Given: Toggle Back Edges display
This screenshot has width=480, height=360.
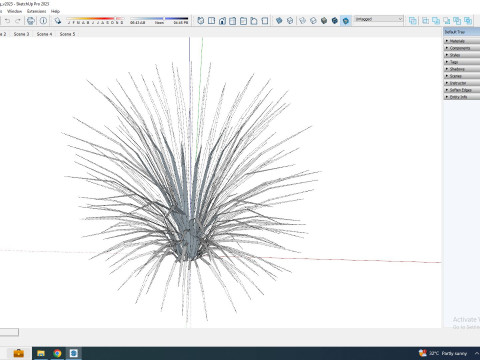Looking at the screenshot, I should [x=290, y=21].
